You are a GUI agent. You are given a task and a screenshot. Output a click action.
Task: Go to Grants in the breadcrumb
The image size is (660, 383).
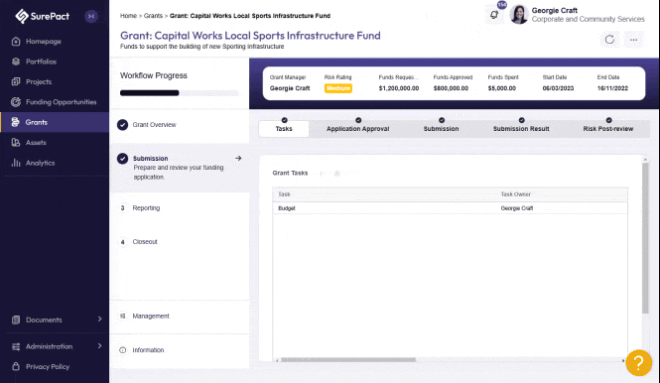(153, 16)
